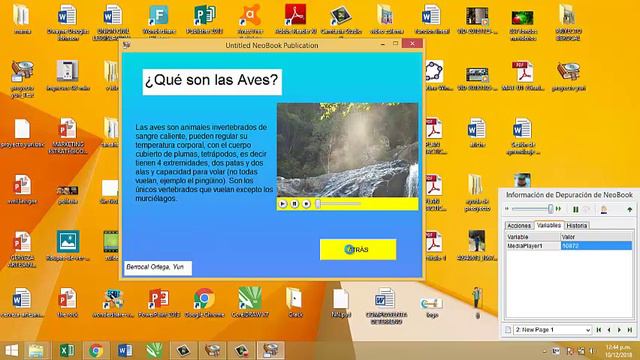The width and height of the screenshot is (640, 360).
Task: Click the yellow ATRÁS button
Action: [x=358, y=249]
